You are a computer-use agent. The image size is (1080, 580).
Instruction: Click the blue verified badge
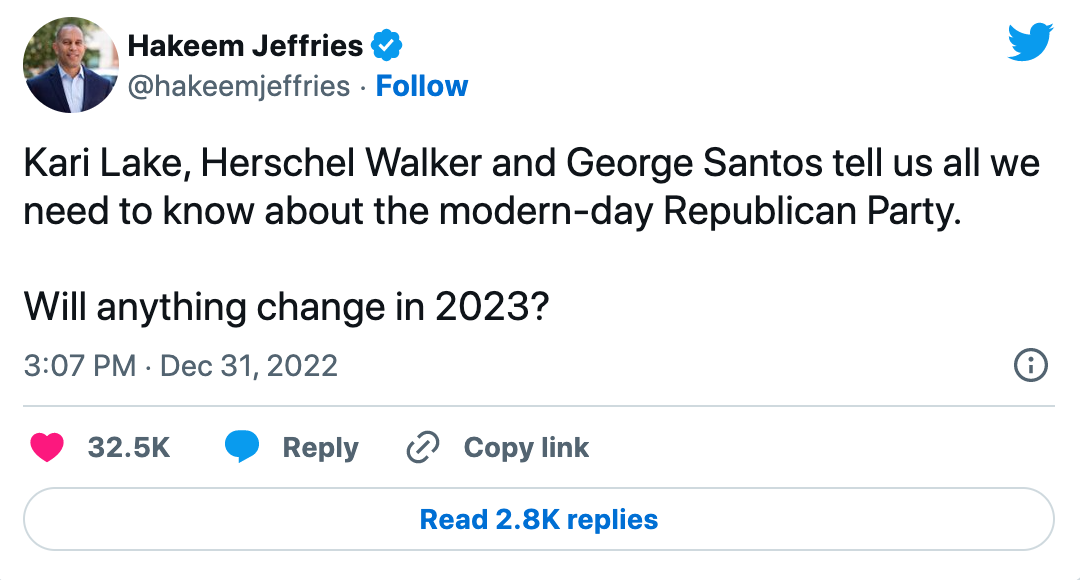click(386, 45)
